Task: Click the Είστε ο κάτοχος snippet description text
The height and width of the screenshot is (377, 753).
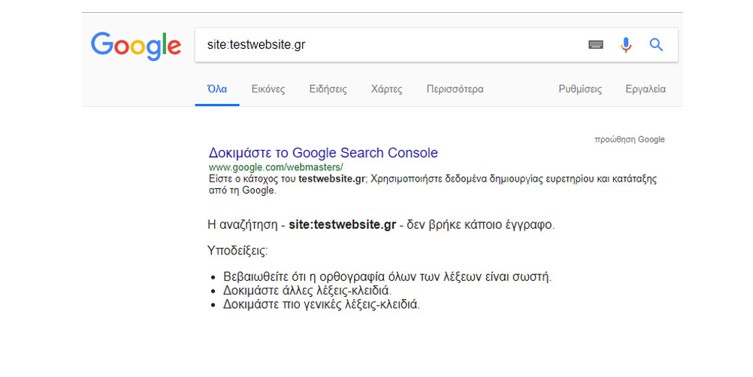Action: (432, 184)
